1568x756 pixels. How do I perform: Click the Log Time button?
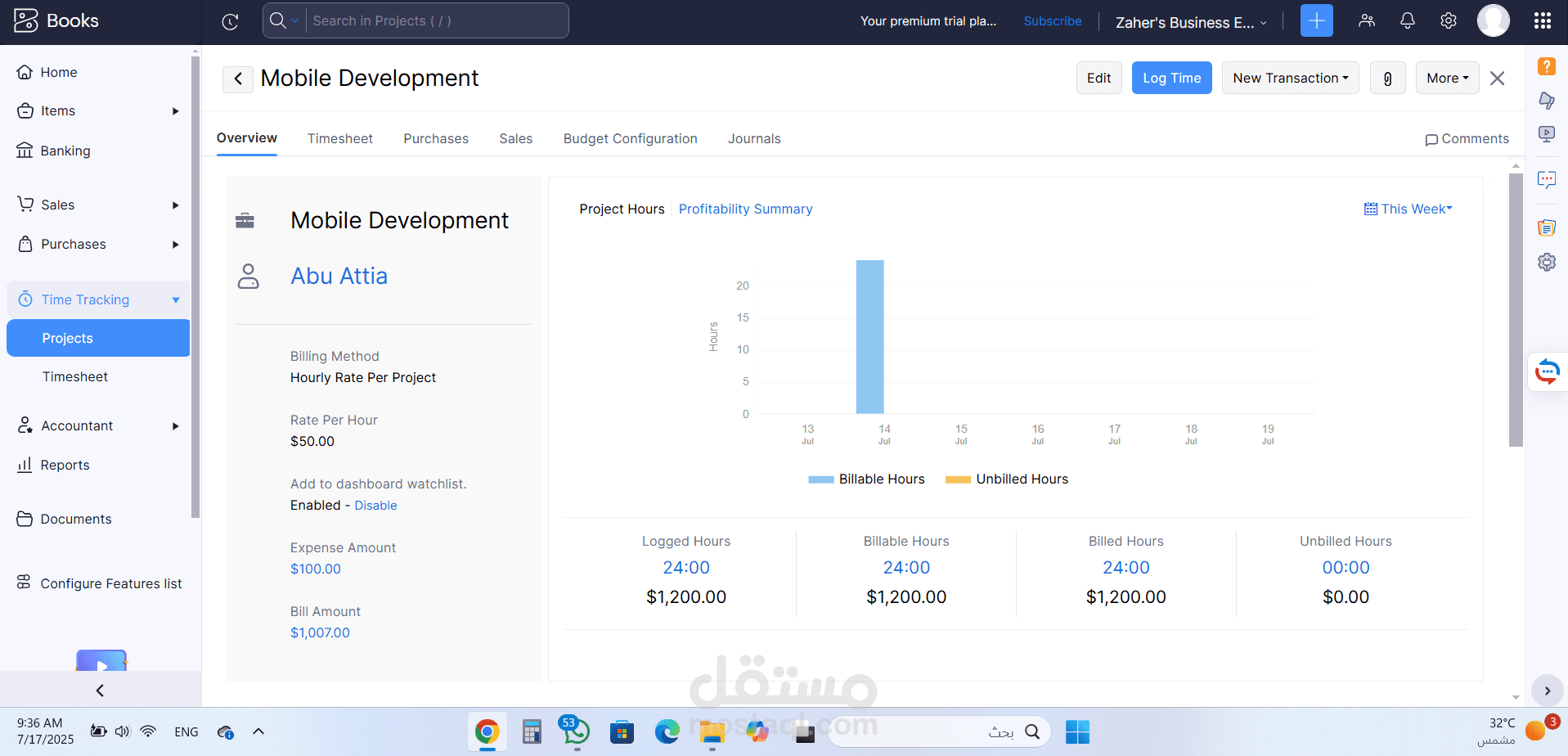[1171, 79]
